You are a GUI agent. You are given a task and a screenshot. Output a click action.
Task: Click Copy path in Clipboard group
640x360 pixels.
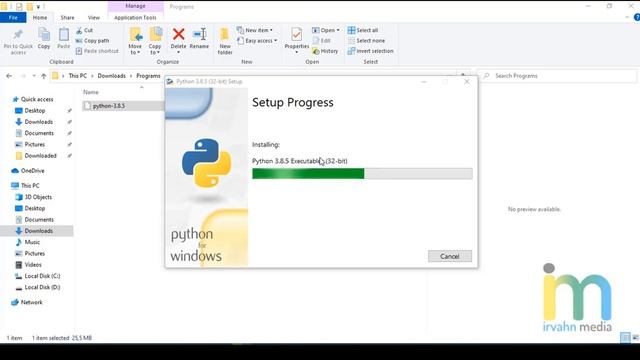[x=92, y=41]
